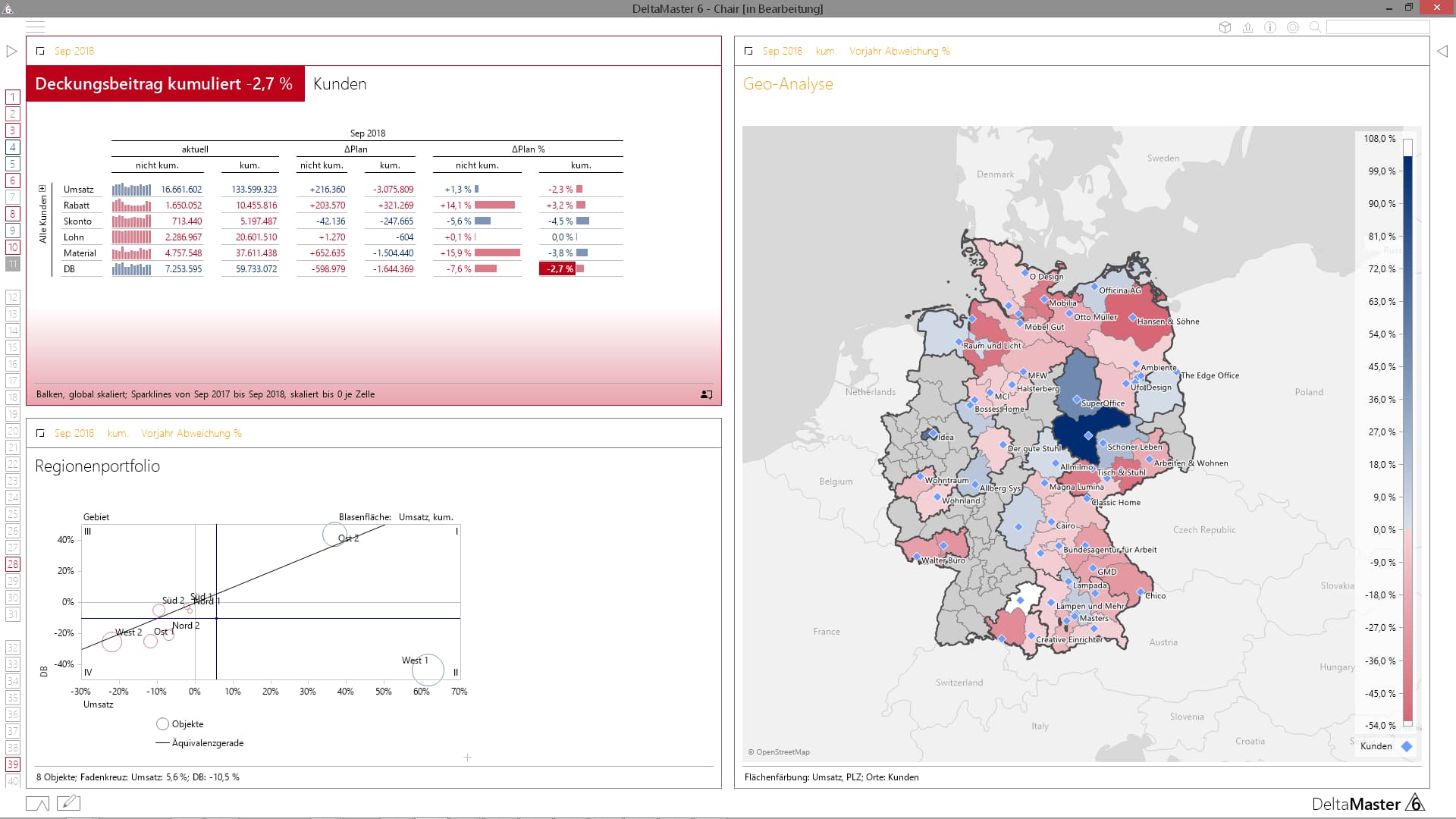
Task: Open Sep 2018 filter of Deckungsbeitrag report
Action: pos(74,52)
